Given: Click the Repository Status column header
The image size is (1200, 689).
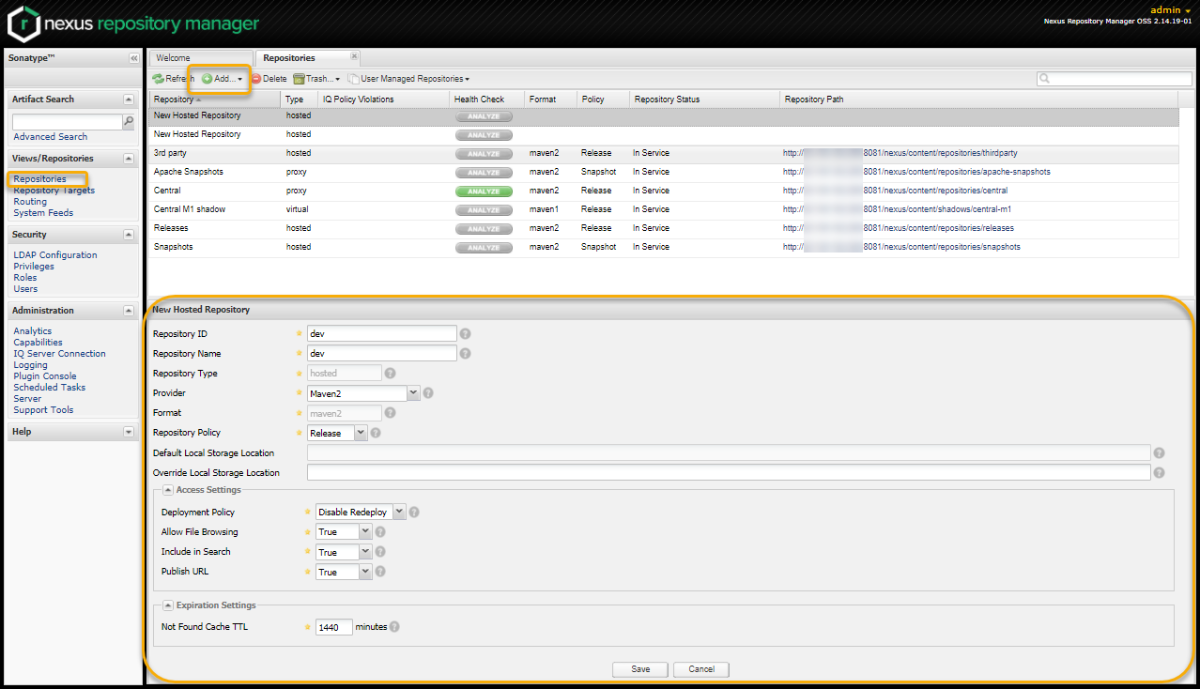Looking at the screenshot, I should coord(703,99).
